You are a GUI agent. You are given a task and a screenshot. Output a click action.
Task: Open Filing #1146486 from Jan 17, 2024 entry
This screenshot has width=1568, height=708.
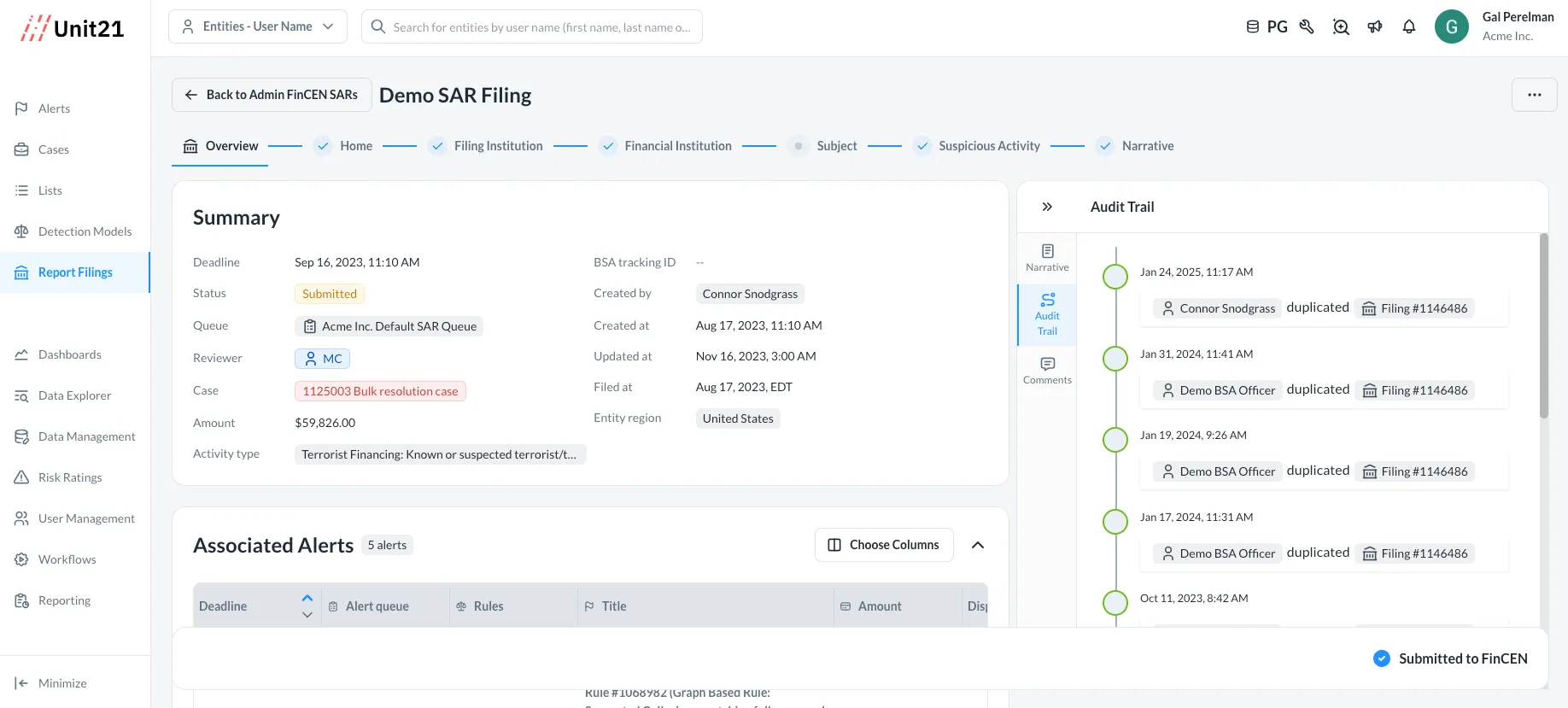[x=1414, y=553]
